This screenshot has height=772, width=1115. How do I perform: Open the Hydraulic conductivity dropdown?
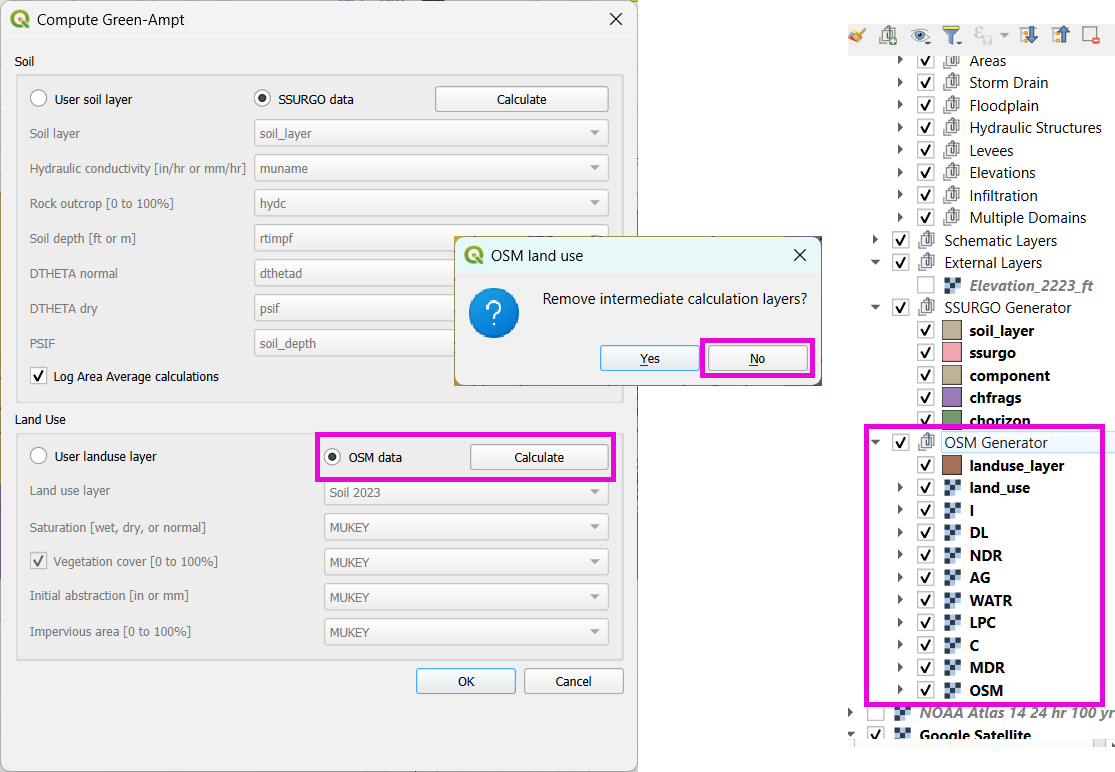tap(432, 168)
